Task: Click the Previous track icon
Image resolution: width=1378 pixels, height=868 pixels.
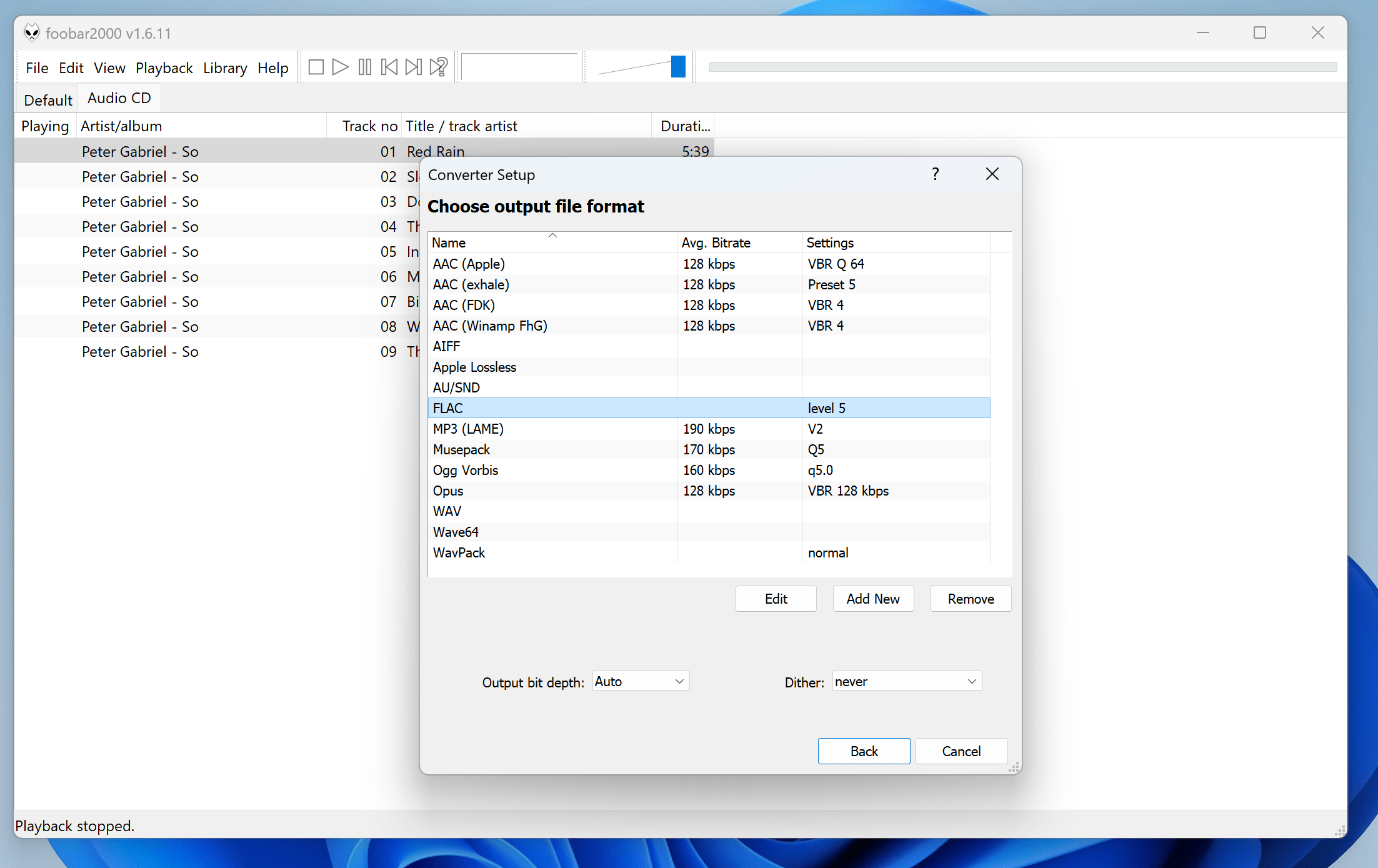Action: click(x=389, y=67)
